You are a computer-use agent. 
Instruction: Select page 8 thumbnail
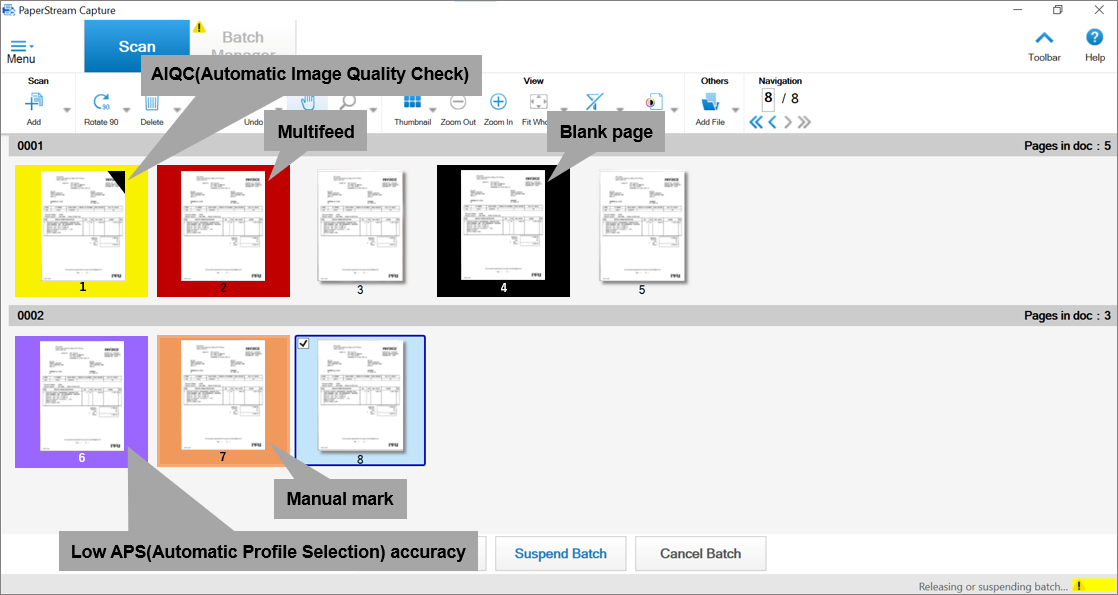click(x=360, y=402)
